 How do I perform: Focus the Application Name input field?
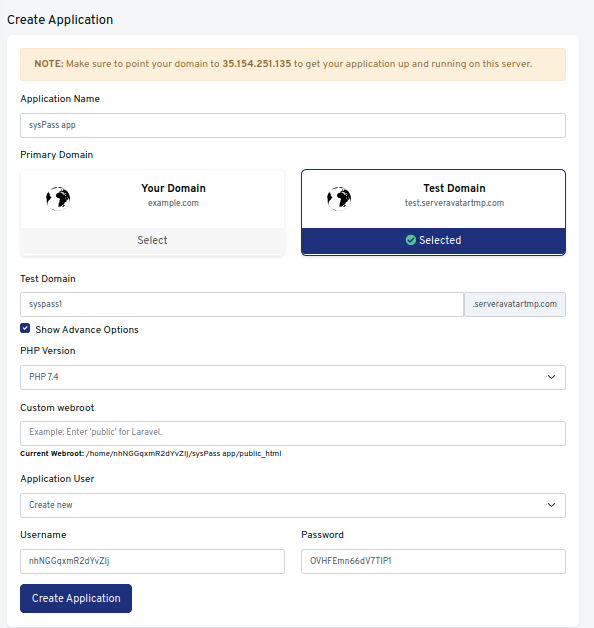point(293,125)
